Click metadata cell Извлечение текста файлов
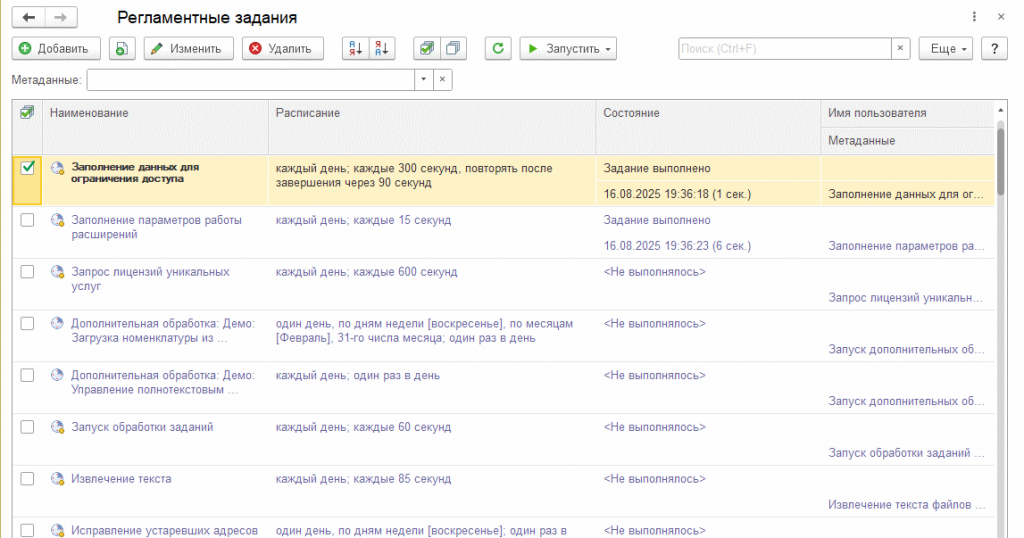Screen dimensions: 1024x538 [x=906, y=505]
